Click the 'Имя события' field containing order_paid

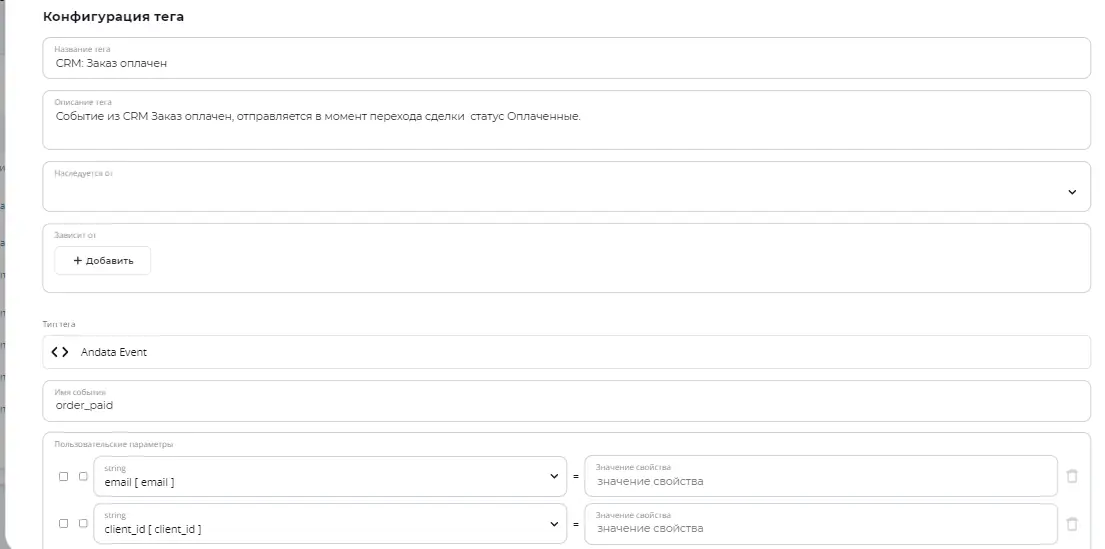click(567, 401)
